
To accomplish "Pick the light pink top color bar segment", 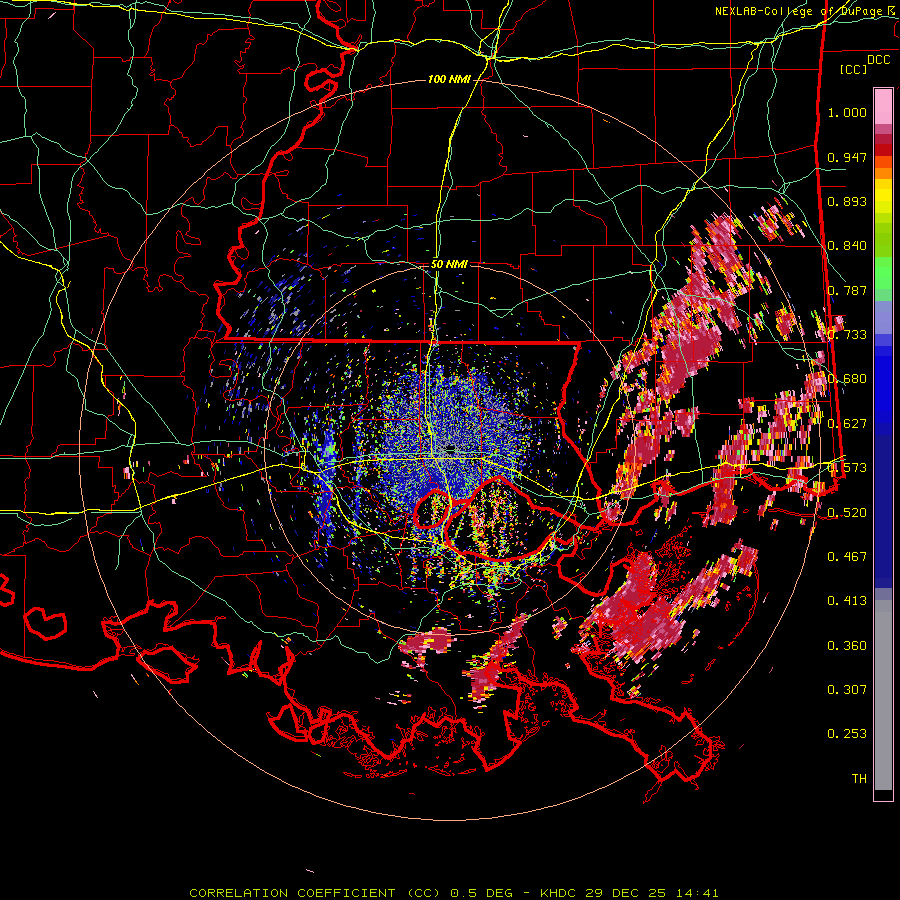I will pos(883,106).
